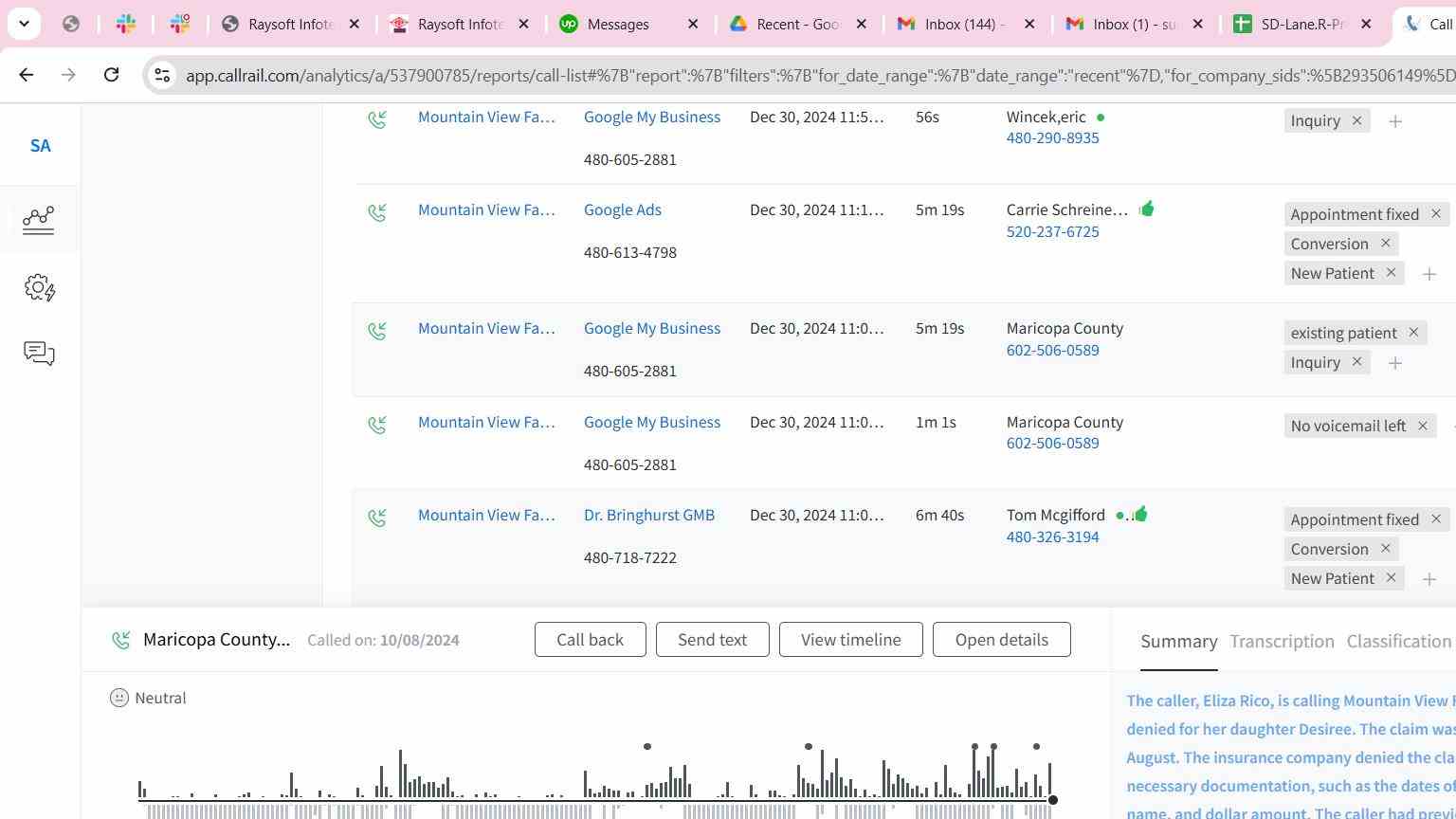Viewport: 1456px width, 819px height.
Task: Click inbound call icon in the Carrie Schreine row
Action: [377, 212]
